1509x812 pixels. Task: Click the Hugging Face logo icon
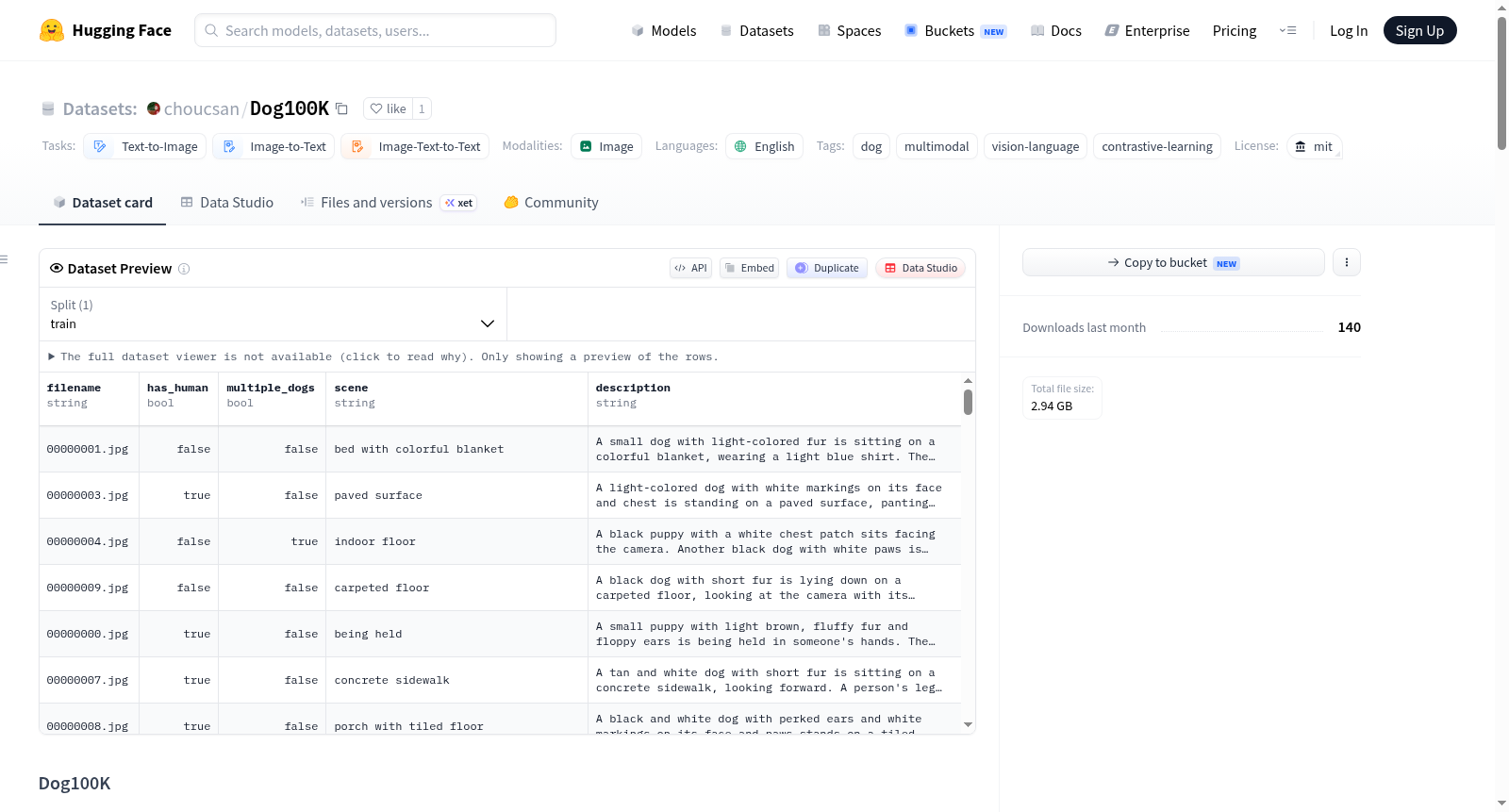click(x=52, y=30)
